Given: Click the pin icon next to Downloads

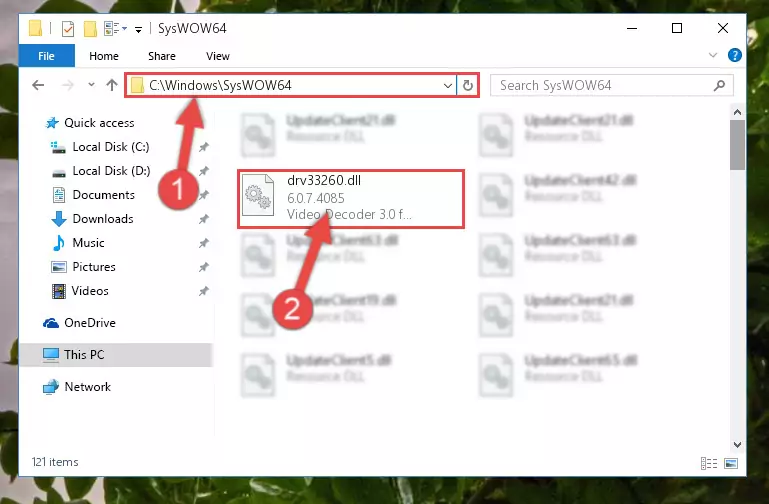Looking at the screenshot, I should [204, 219].
